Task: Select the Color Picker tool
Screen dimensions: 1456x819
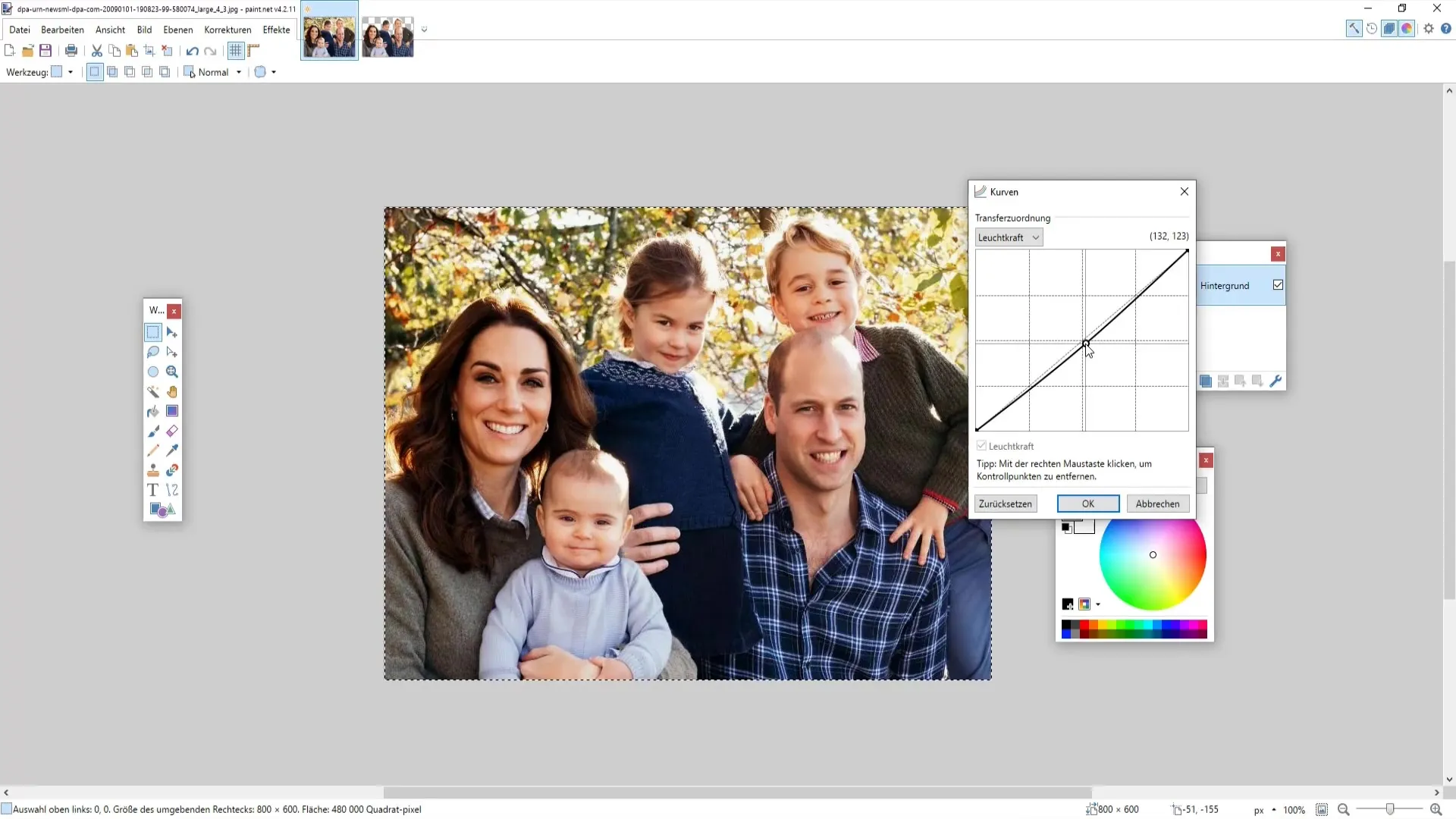Action: tap(172, 451)
